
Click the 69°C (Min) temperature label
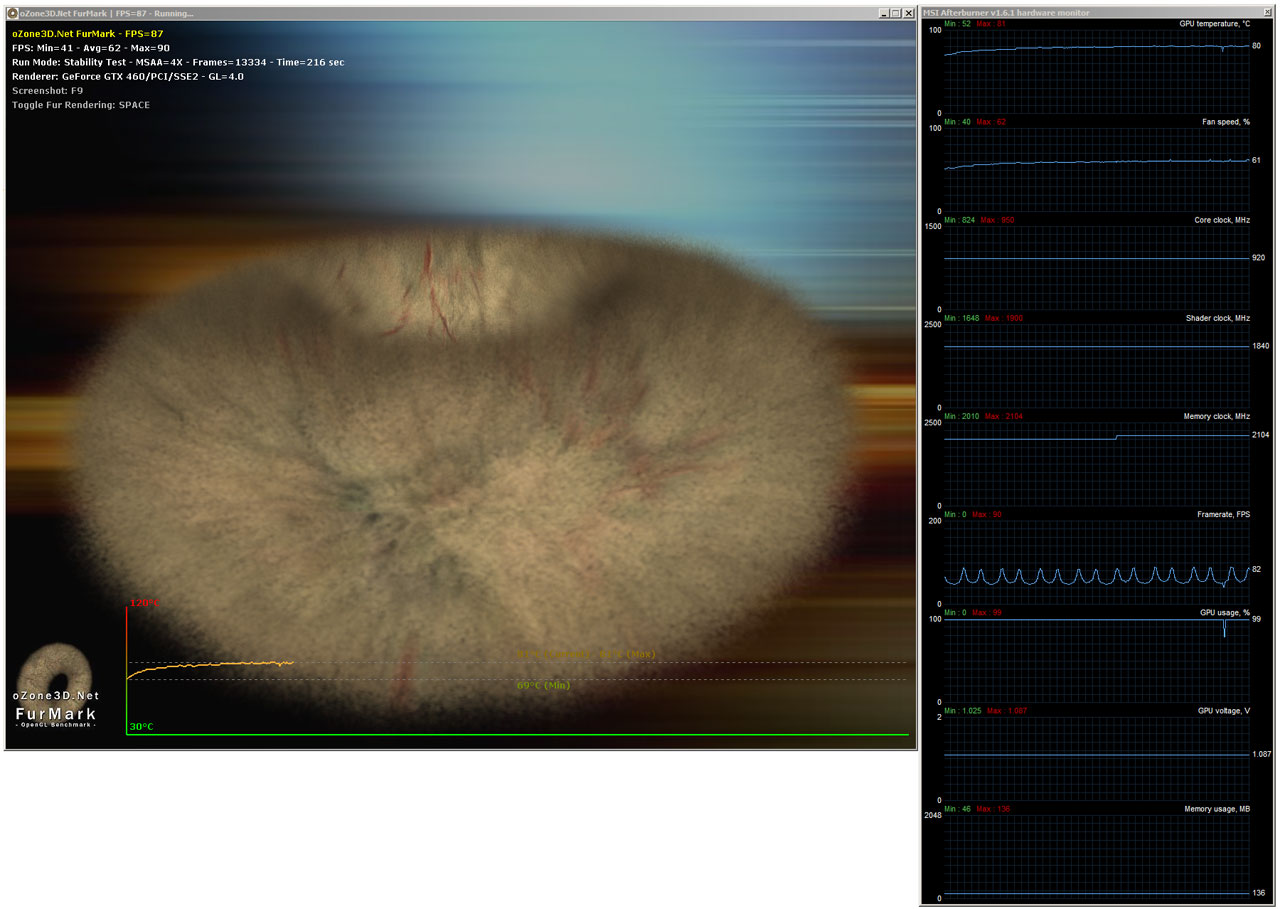click(543, 685)
